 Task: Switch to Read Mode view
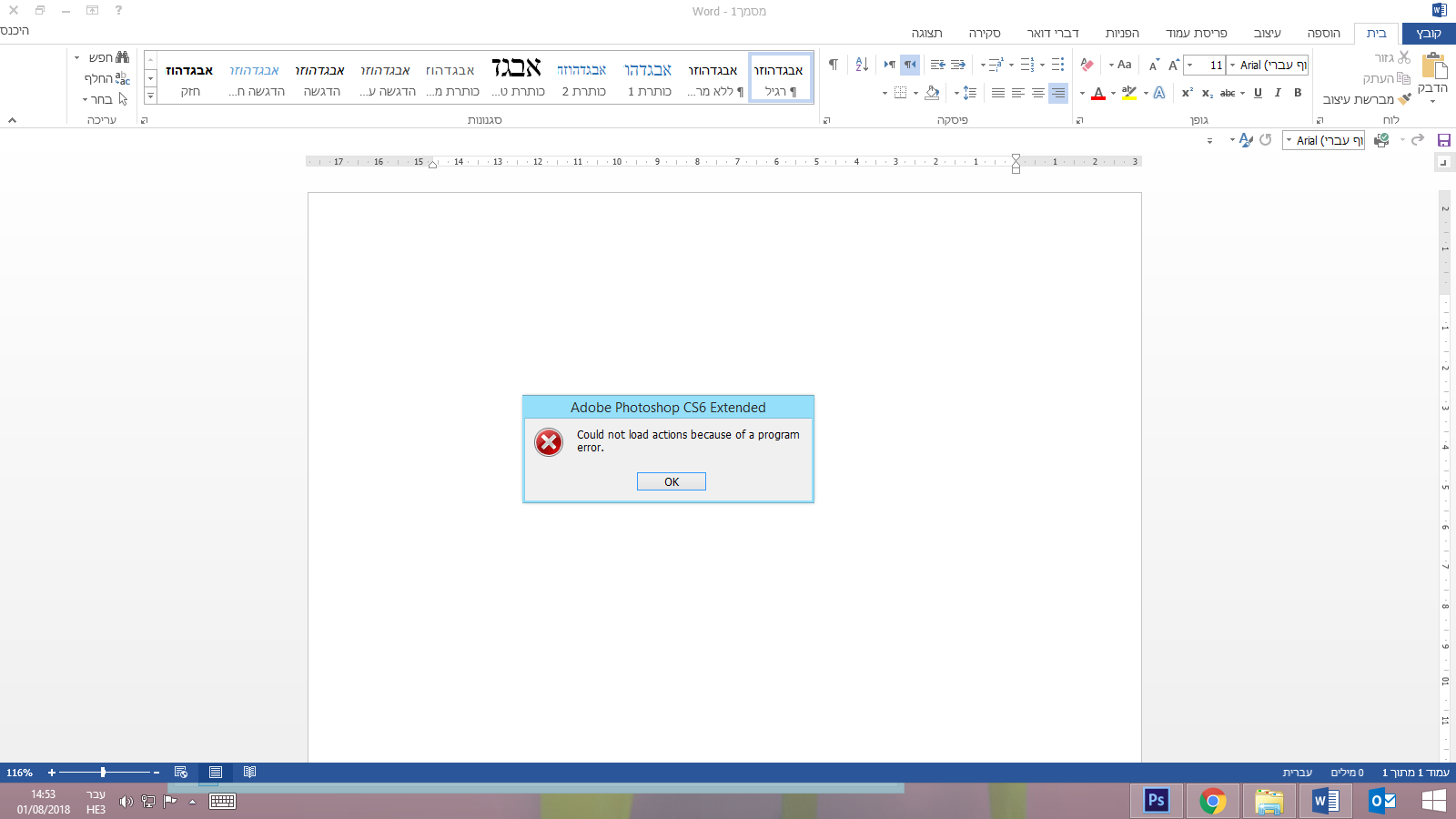pyautogui.click(x=249, y=773)
